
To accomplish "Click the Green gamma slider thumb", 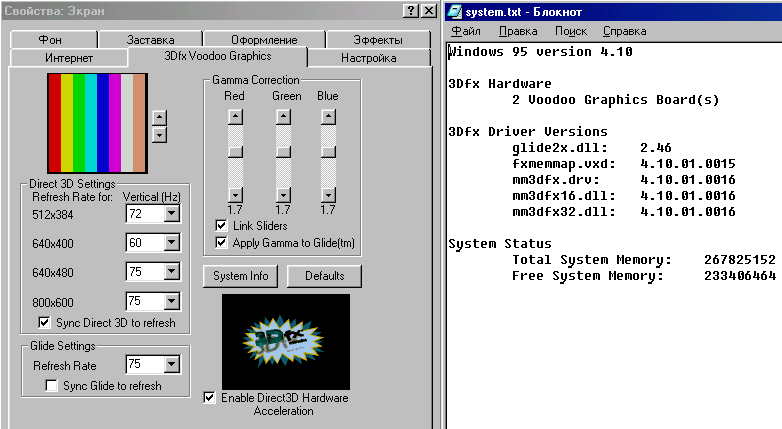I will [x=283, y=152].
